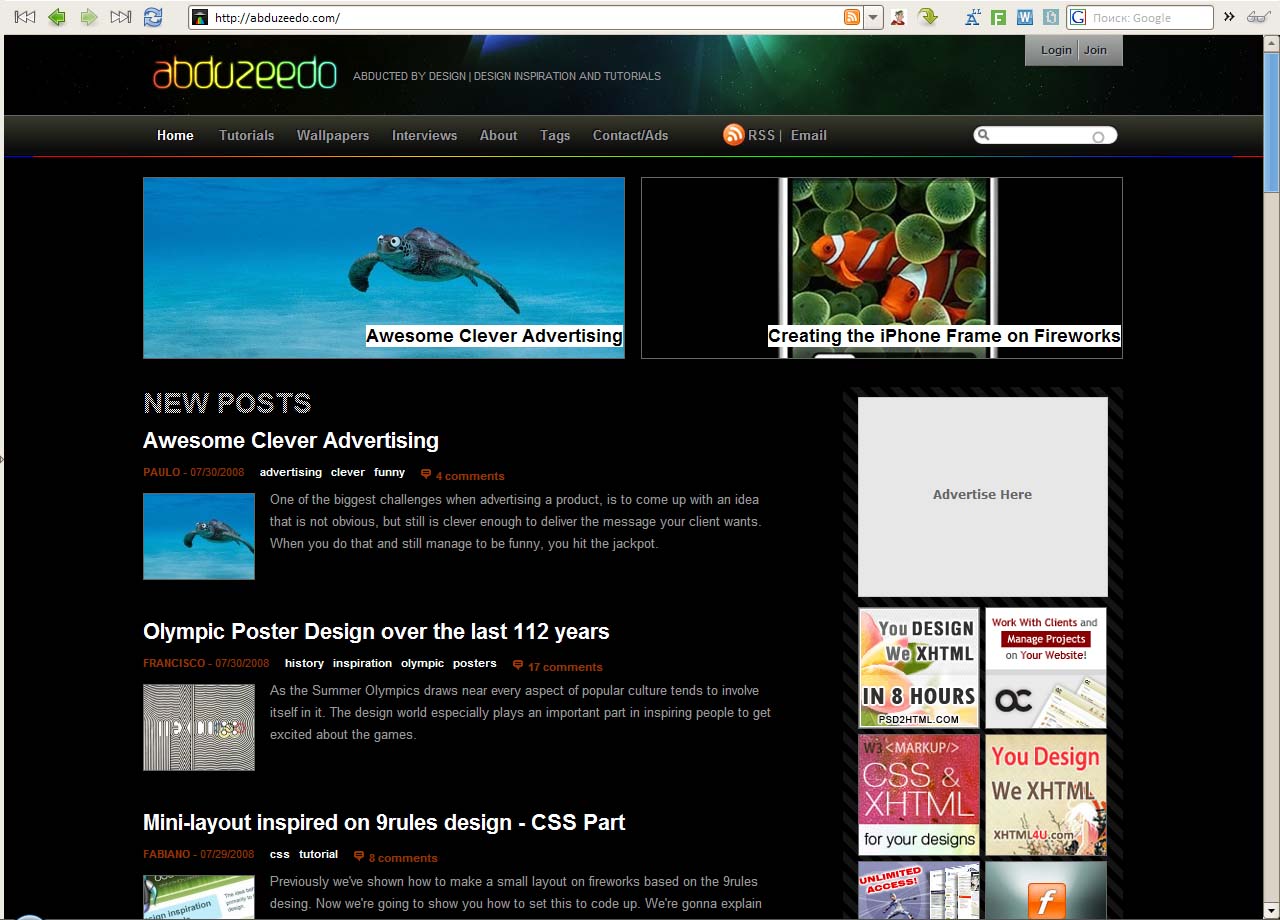Click the browser forward arrow

coord(89,17)
